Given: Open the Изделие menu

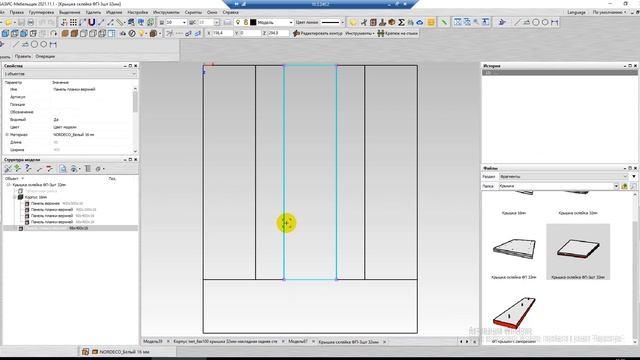Looking at the screenshot, I should tap(114, 12).
